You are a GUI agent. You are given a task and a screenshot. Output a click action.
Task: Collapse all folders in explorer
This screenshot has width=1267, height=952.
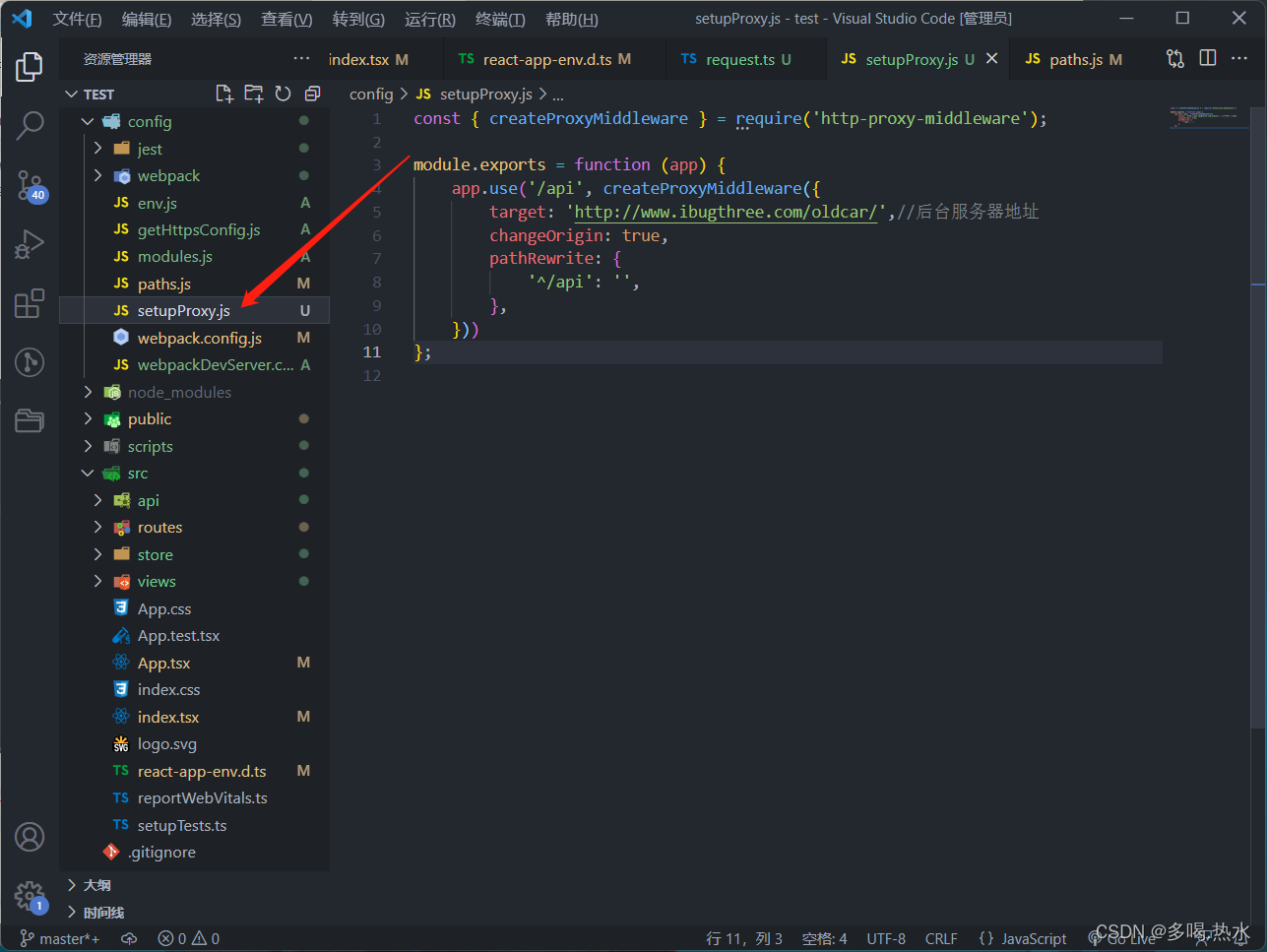click(x=312, y=94)
